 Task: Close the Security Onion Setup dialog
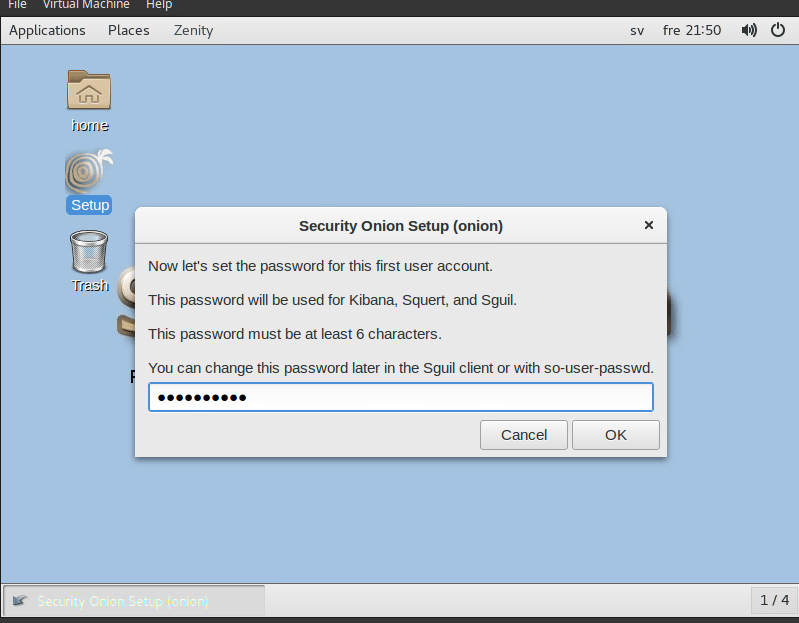coord(649,225)
